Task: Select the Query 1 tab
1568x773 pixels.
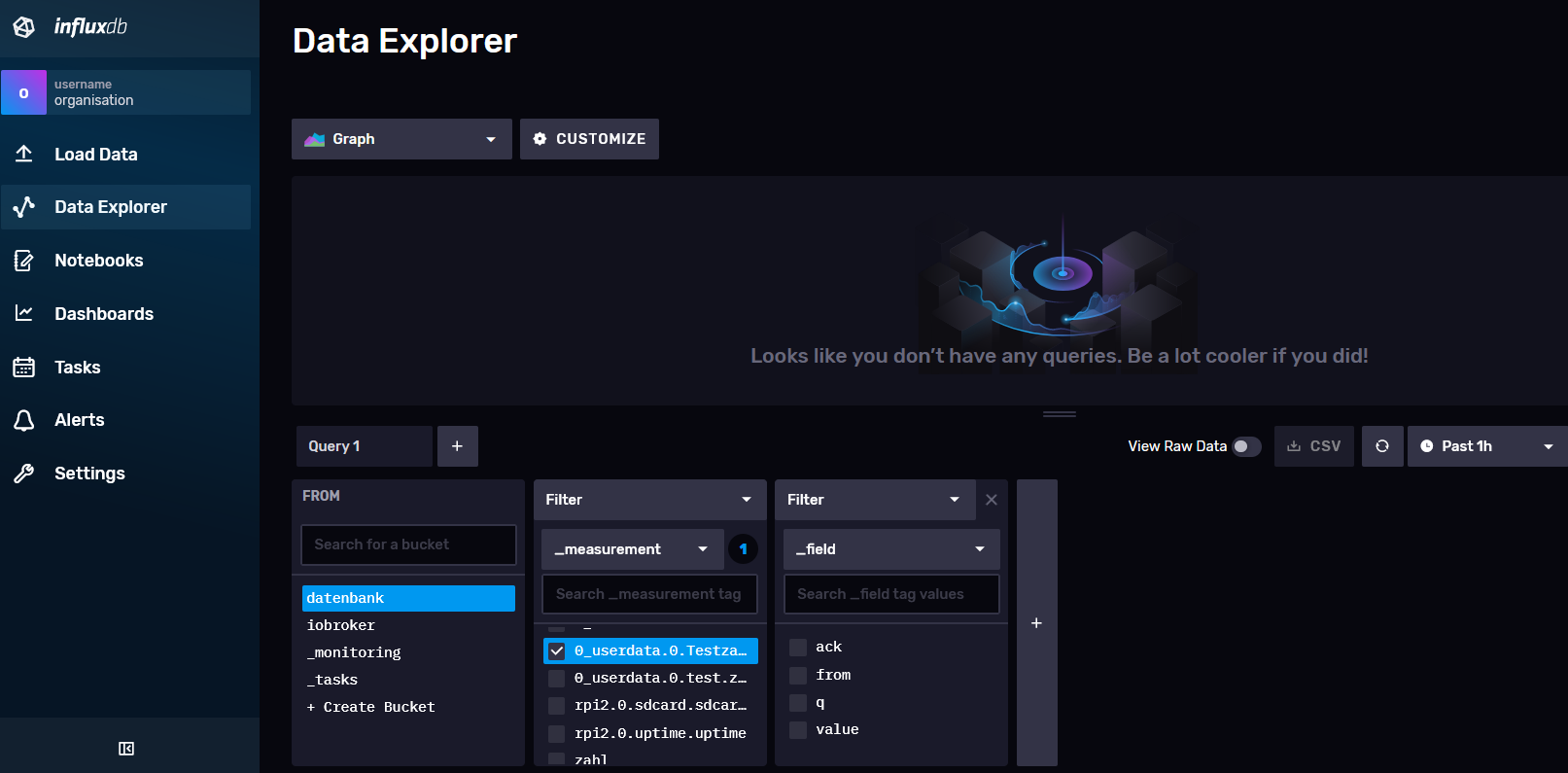Action: pyautogui.click(x=365, y=446)
